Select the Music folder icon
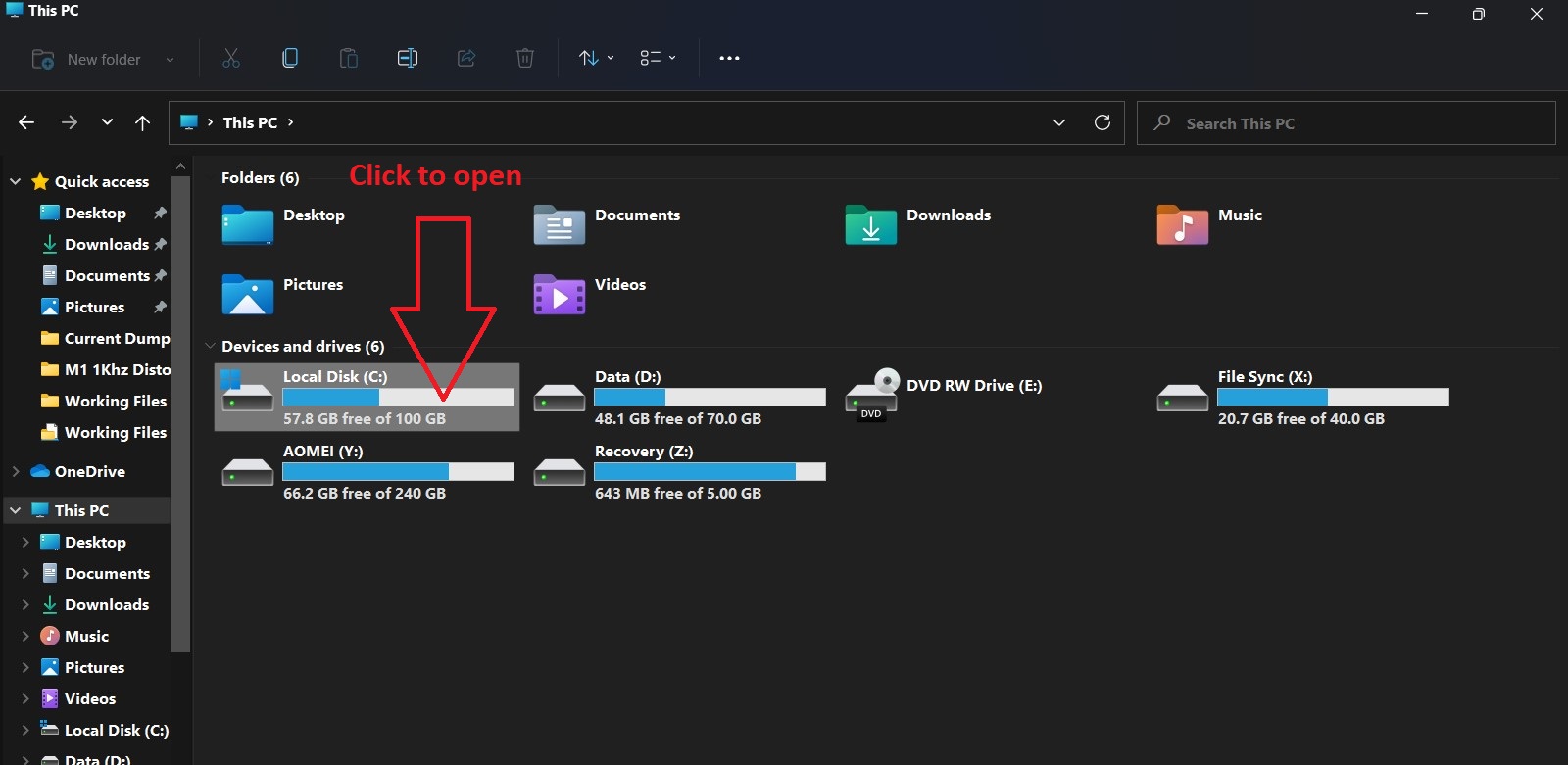 coord(1182,224)
